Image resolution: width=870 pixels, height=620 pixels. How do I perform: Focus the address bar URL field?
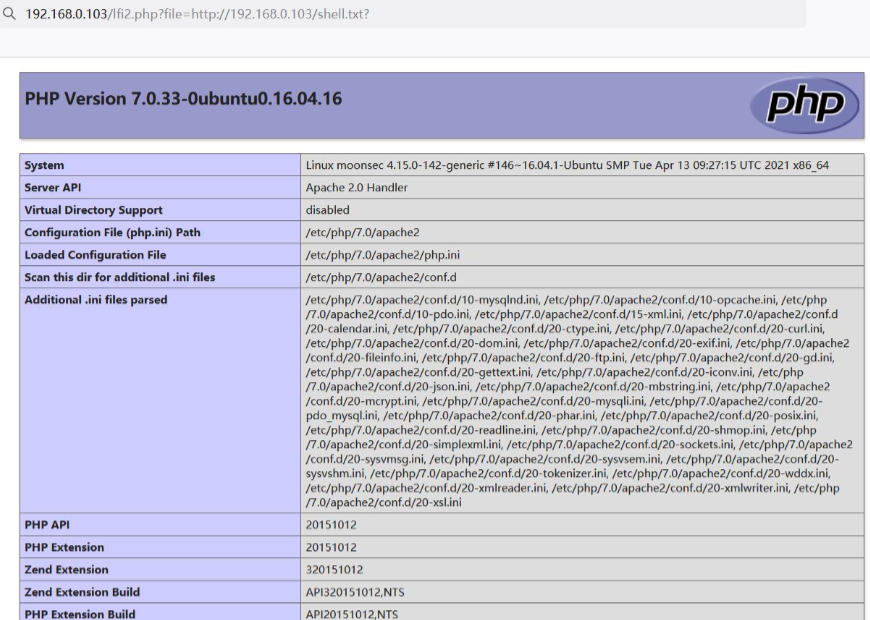coord(400,14)
